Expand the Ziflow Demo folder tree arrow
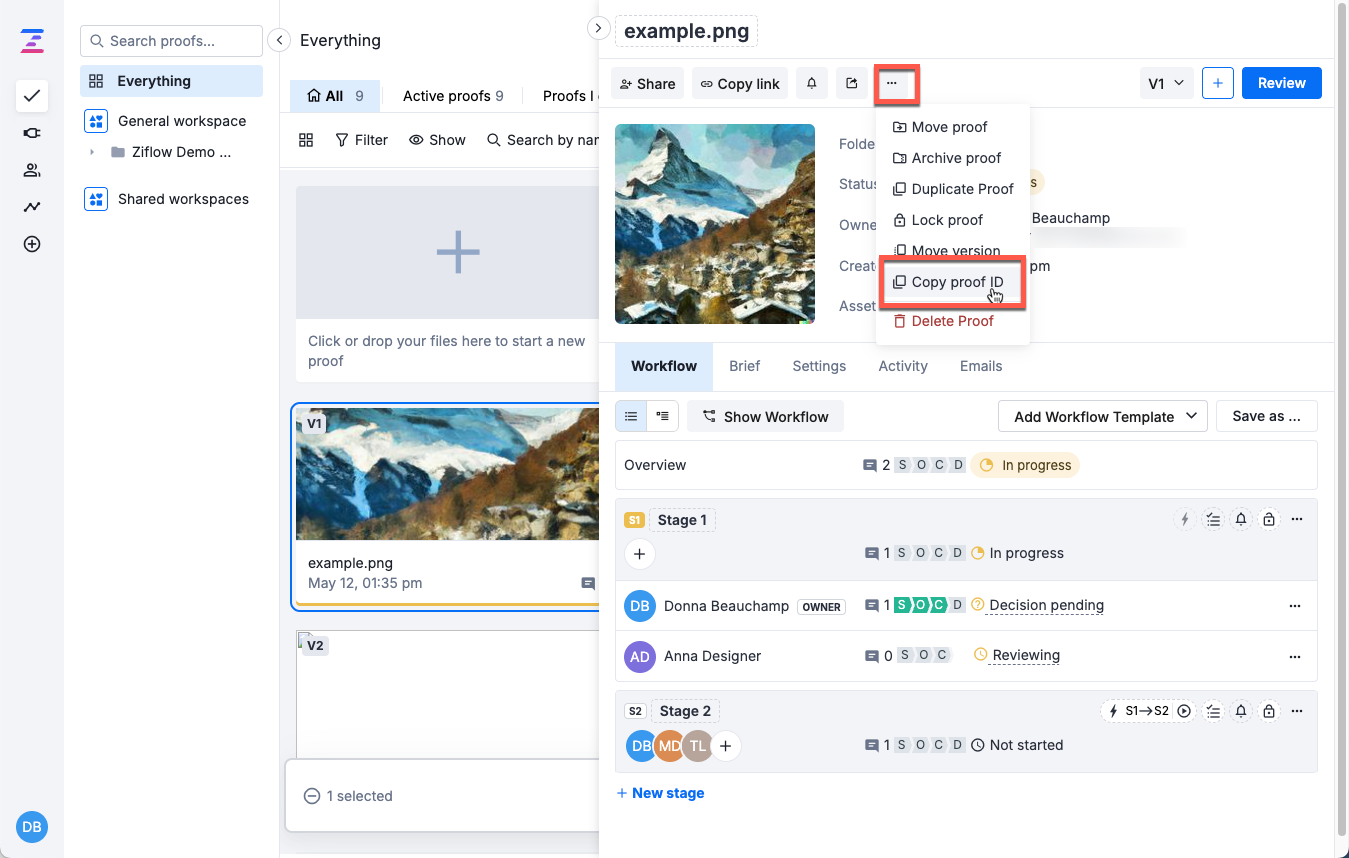 click(x=92, y=152)
